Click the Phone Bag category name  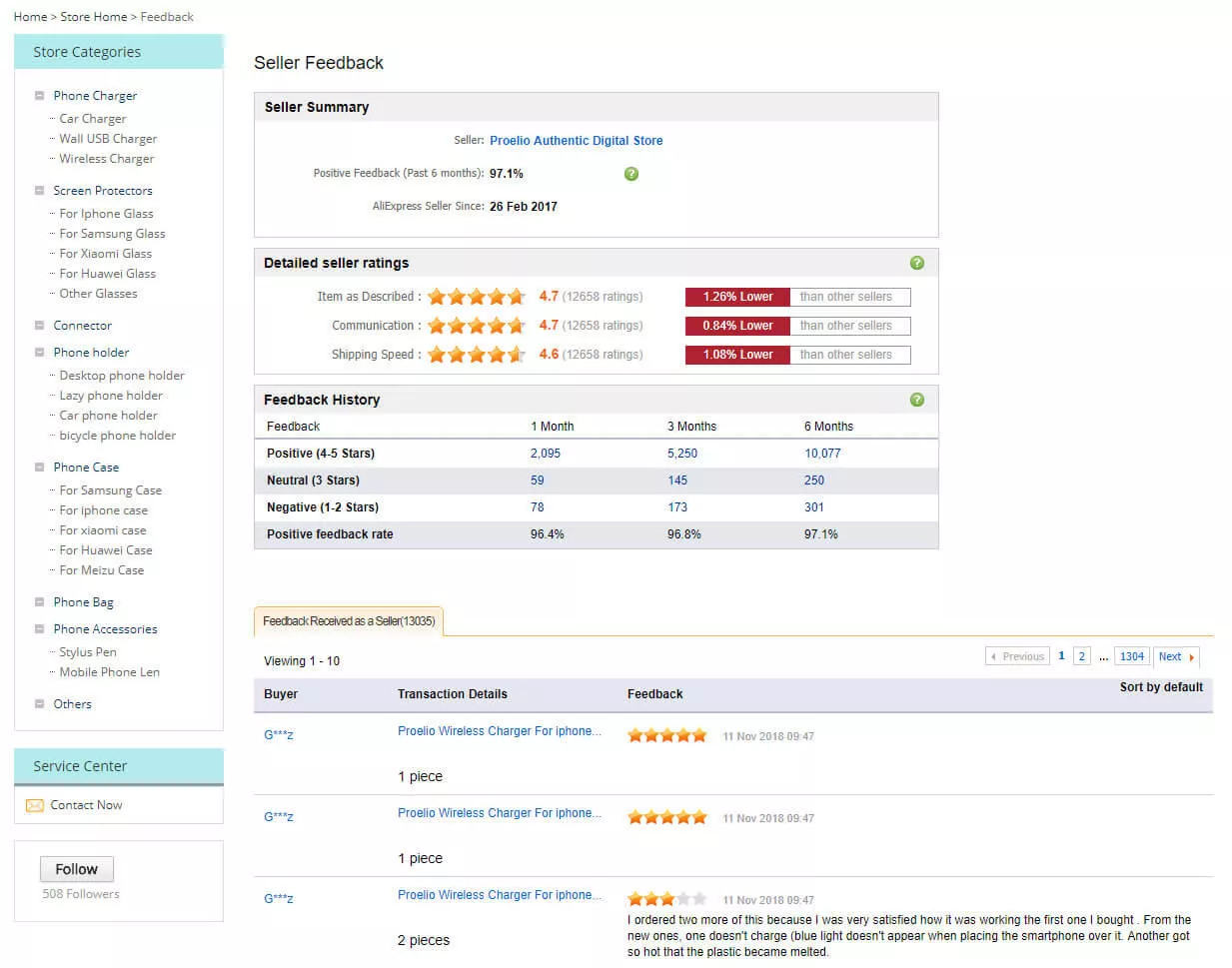83,602
